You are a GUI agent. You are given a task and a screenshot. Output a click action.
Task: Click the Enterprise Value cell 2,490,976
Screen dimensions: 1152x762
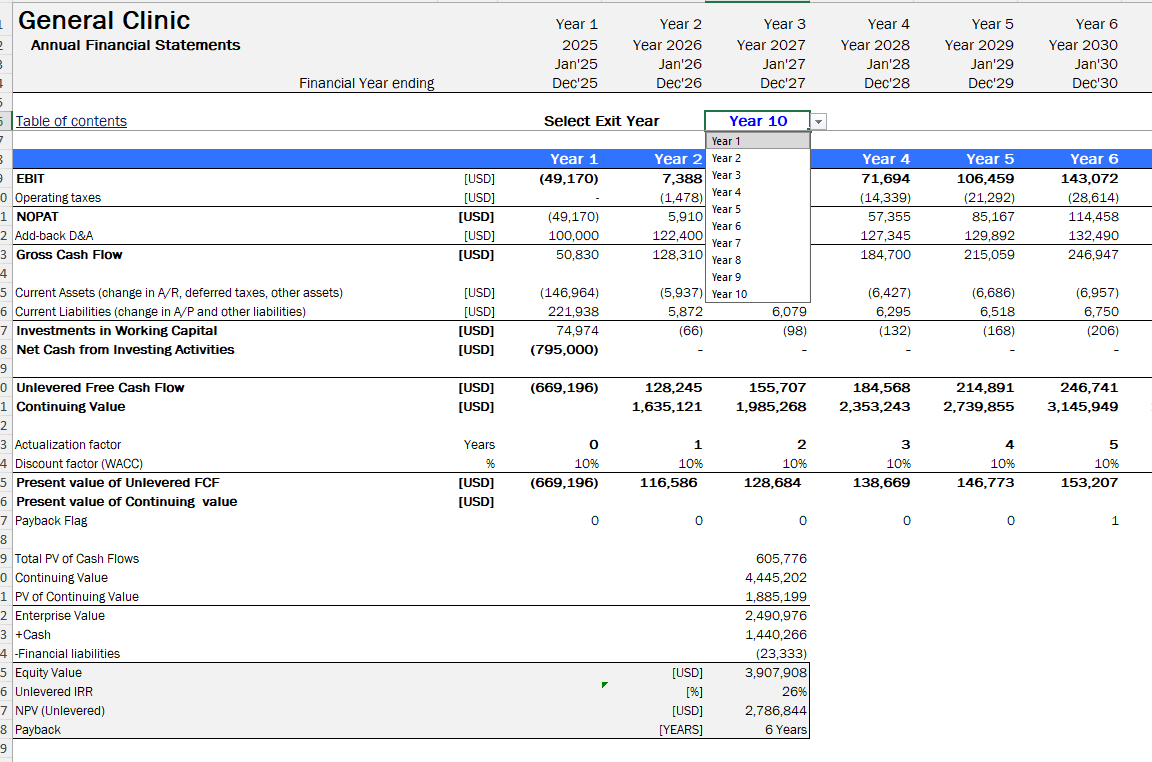point(776,616)
